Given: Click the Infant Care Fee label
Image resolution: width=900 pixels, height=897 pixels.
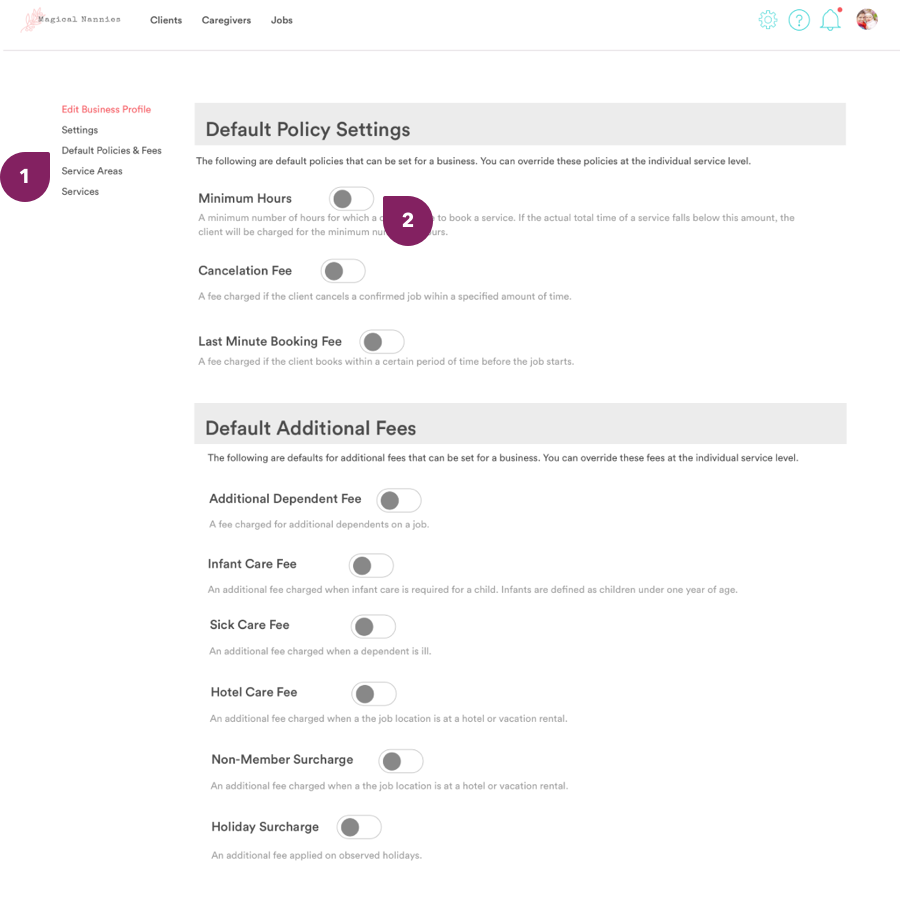Looking at the screenshot, I should 252,564.
